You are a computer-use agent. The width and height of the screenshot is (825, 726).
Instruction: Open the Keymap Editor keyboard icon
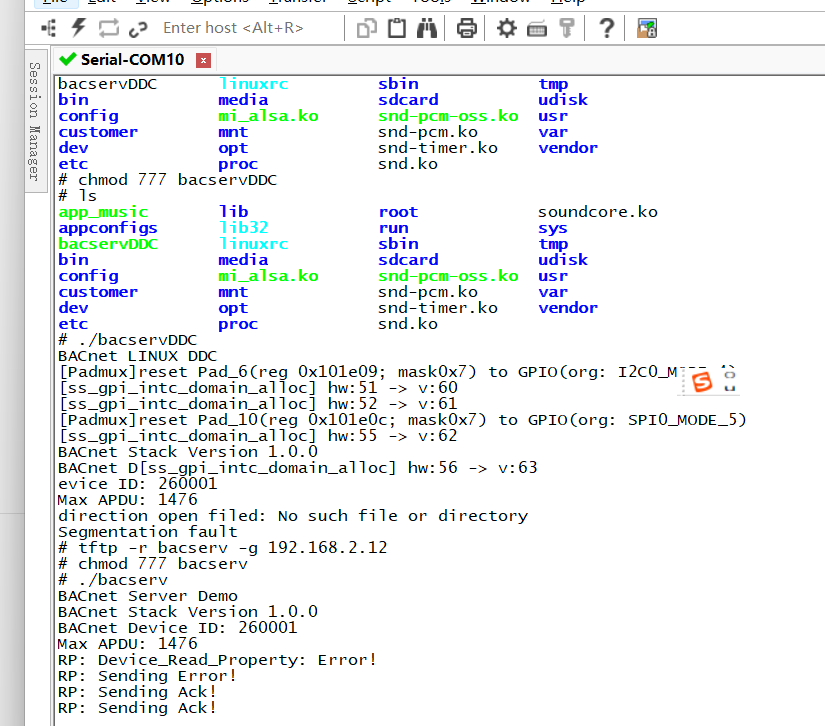coord(537,29)
